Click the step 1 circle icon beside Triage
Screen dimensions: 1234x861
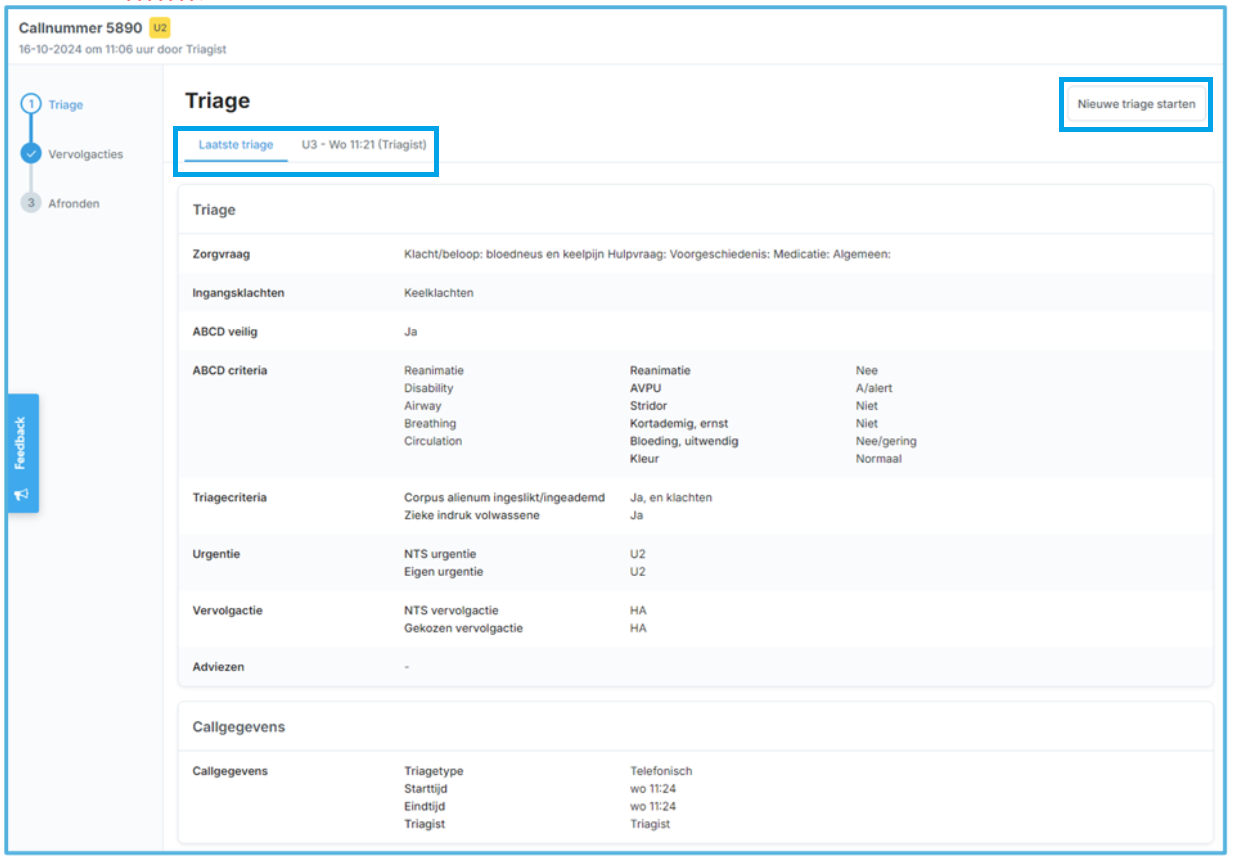pos(30,105)
